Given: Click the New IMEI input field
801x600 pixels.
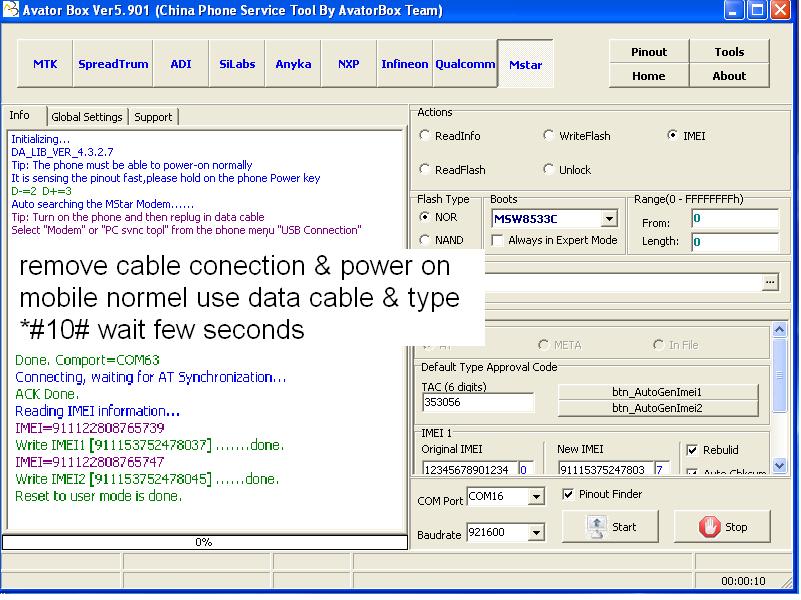Looking at the screenshot, I should 605,469.
